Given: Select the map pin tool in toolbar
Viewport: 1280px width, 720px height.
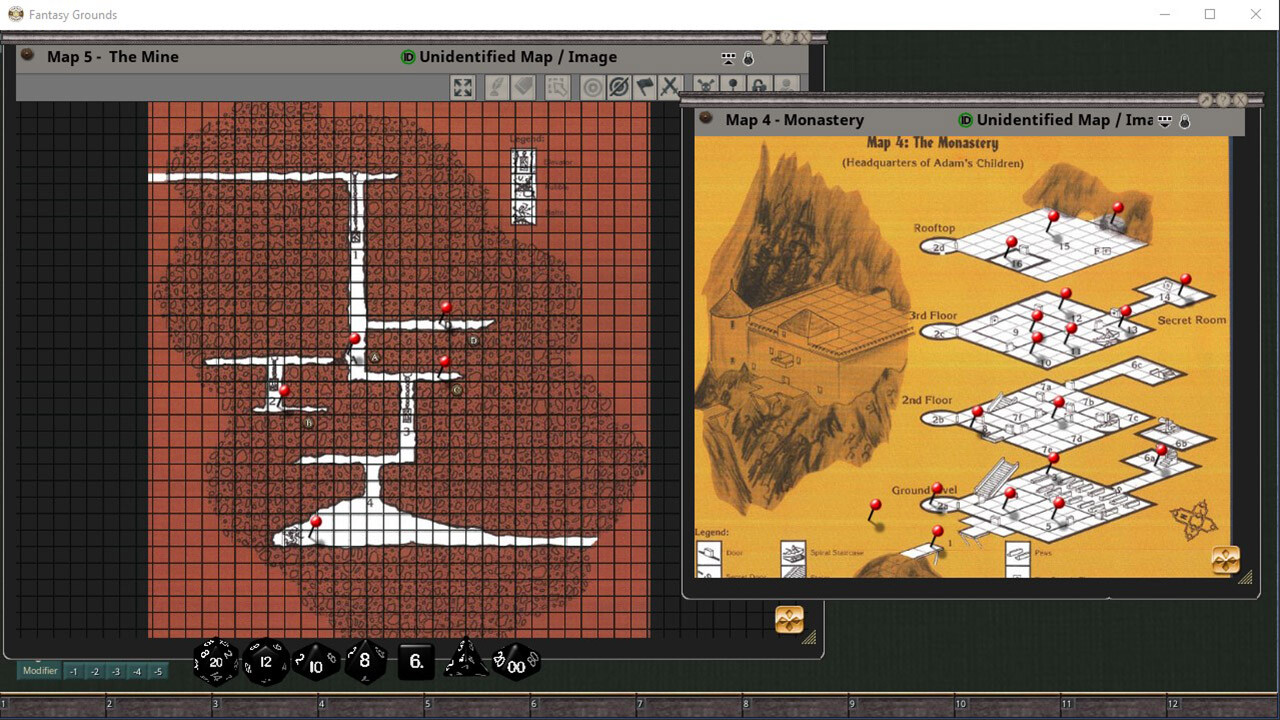Looking at the screenshot, I should (x=732, y=88).
